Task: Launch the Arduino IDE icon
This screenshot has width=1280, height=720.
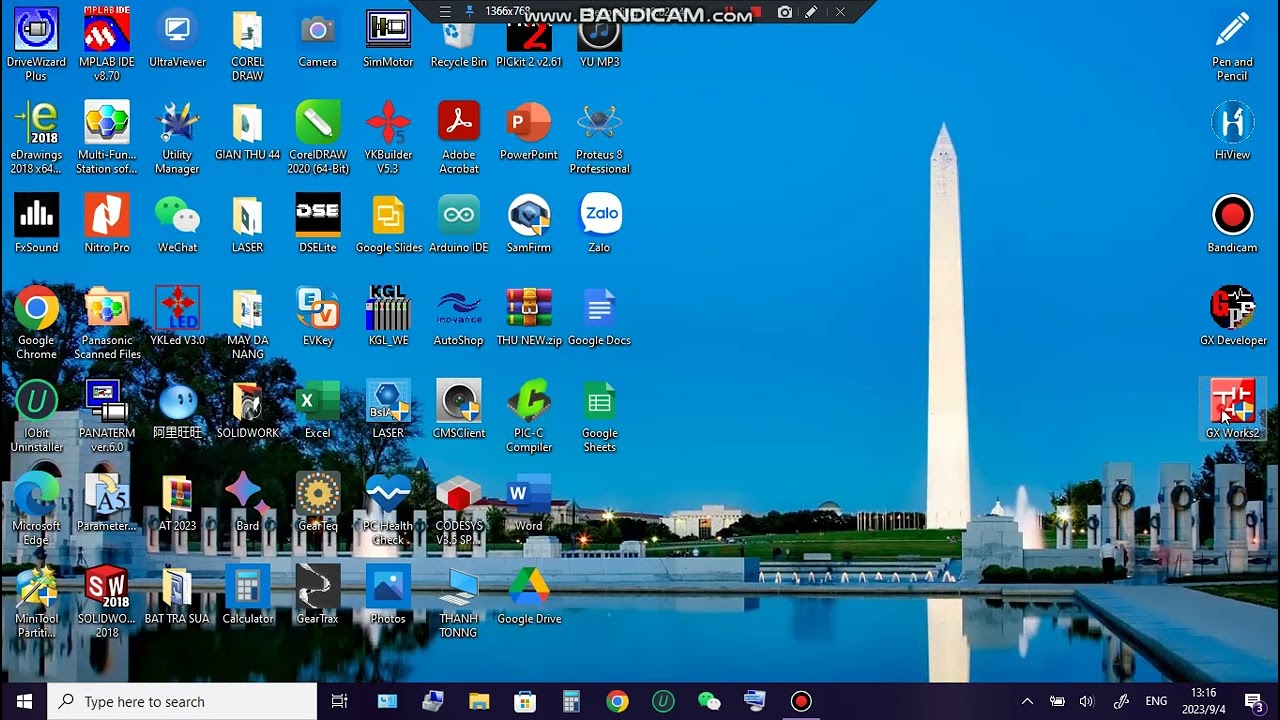Action: point(458,224)
